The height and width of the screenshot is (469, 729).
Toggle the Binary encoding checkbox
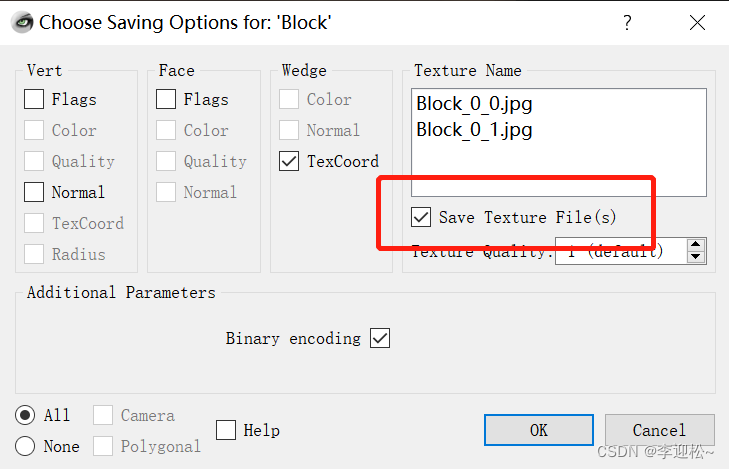click(380, 338)
